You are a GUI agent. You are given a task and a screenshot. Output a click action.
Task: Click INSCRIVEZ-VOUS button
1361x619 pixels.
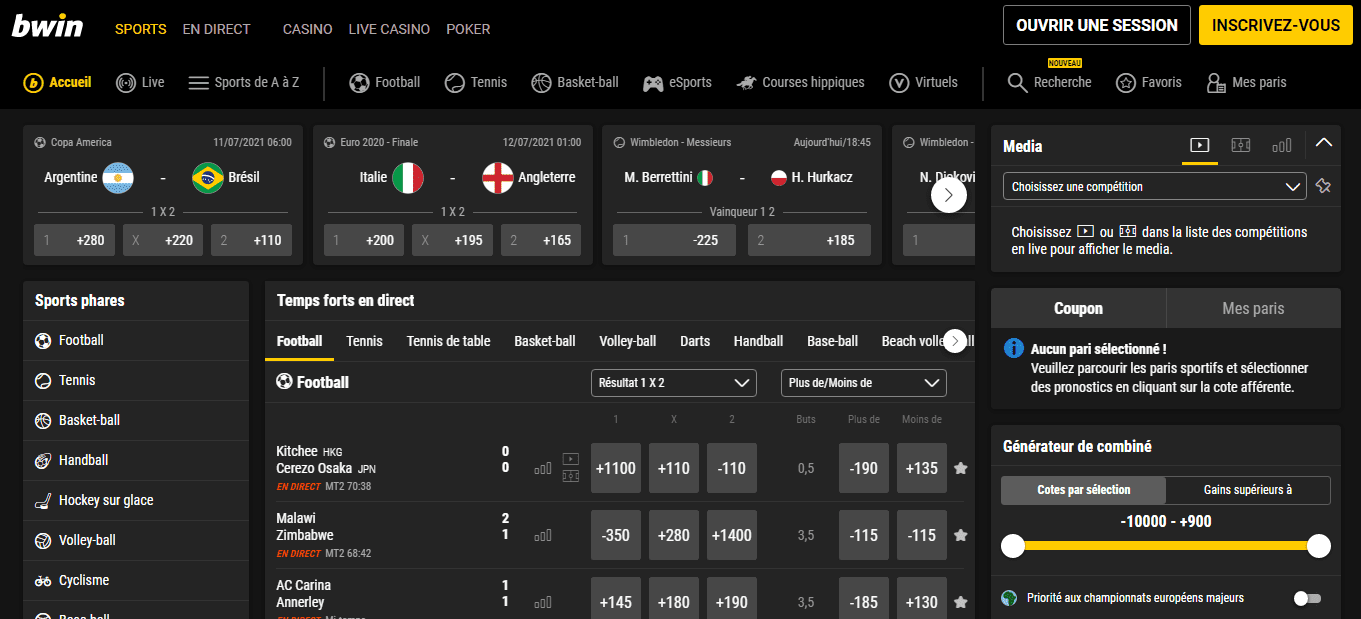(1275, 25)
